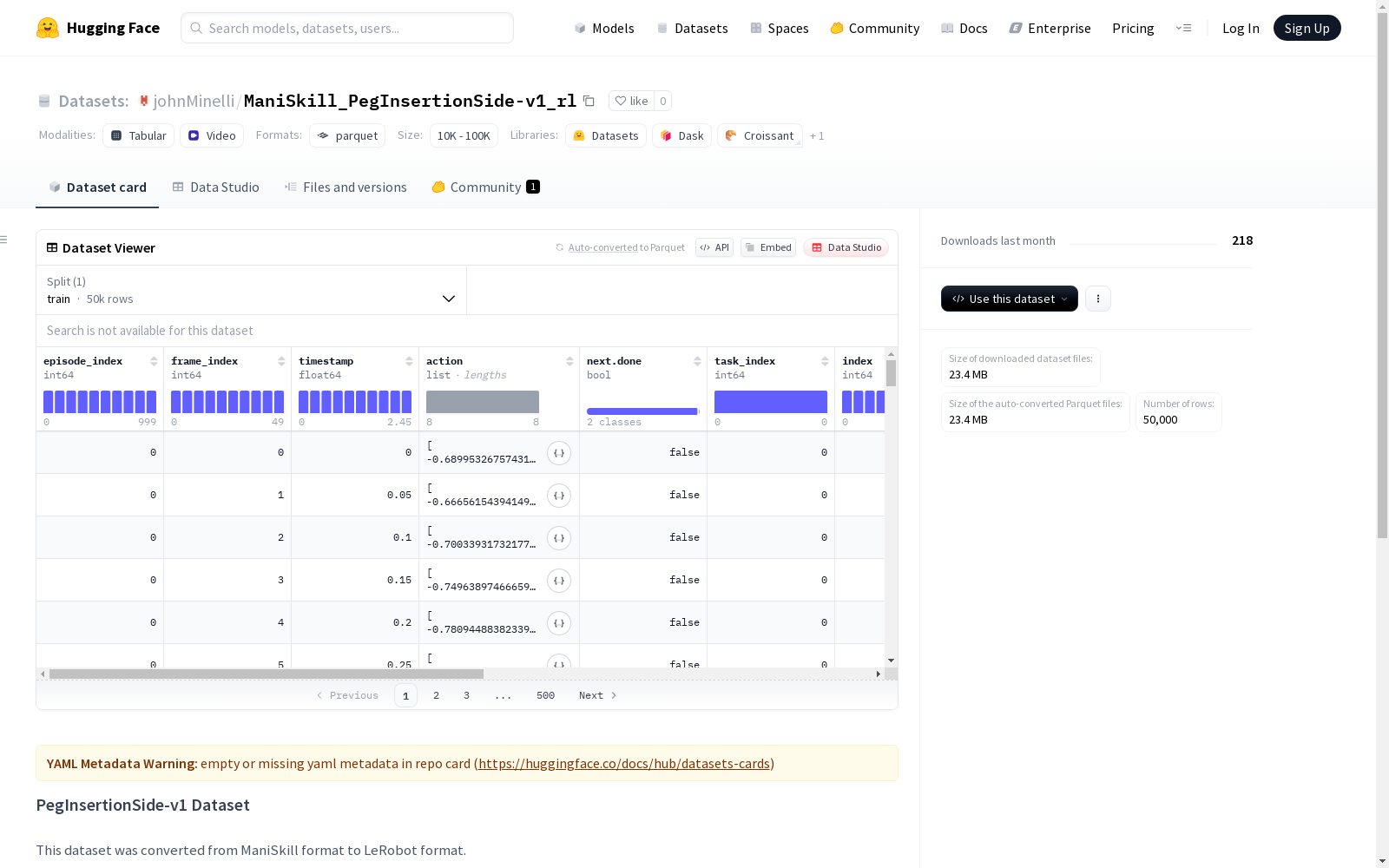Open Community in the top navigation
1389x868 pixels.
(x=875, y=29)
